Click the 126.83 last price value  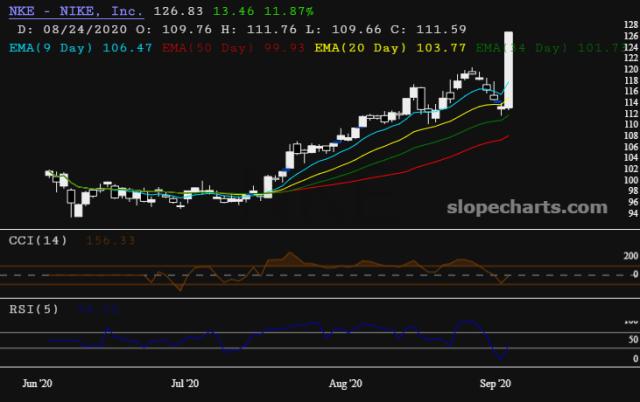coord(178,11)
